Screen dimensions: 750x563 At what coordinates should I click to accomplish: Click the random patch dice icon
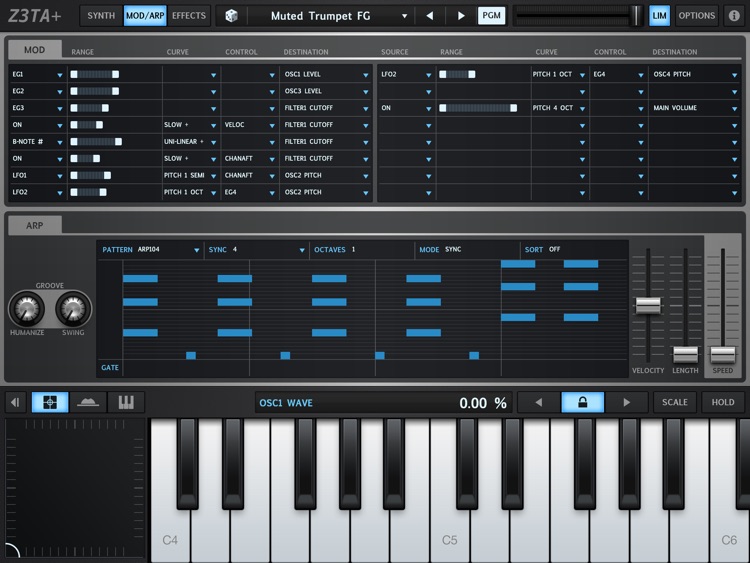pyautogui.click(x=232, y=16)
